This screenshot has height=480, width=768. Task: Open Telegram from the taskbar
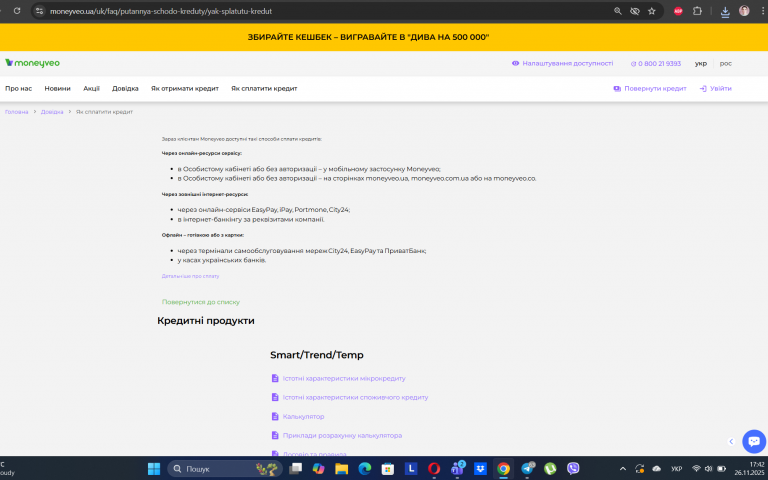click(x=527, y=469)
